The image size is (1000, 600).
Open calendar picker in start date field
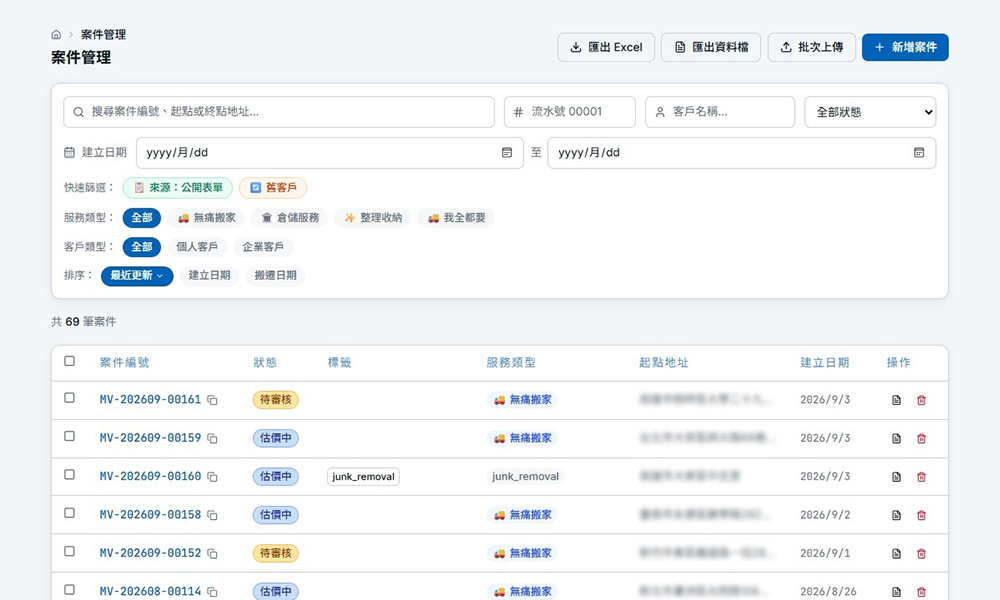pyautogui.click(x=507, y=153)
